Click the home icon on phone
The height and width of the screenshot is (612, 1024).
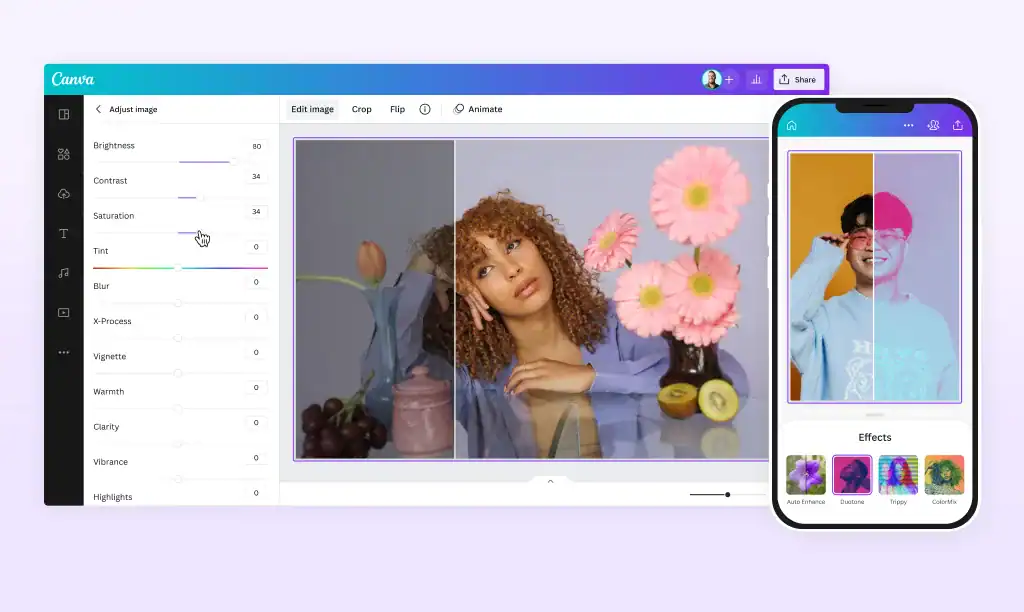click(x=792, y=125)
